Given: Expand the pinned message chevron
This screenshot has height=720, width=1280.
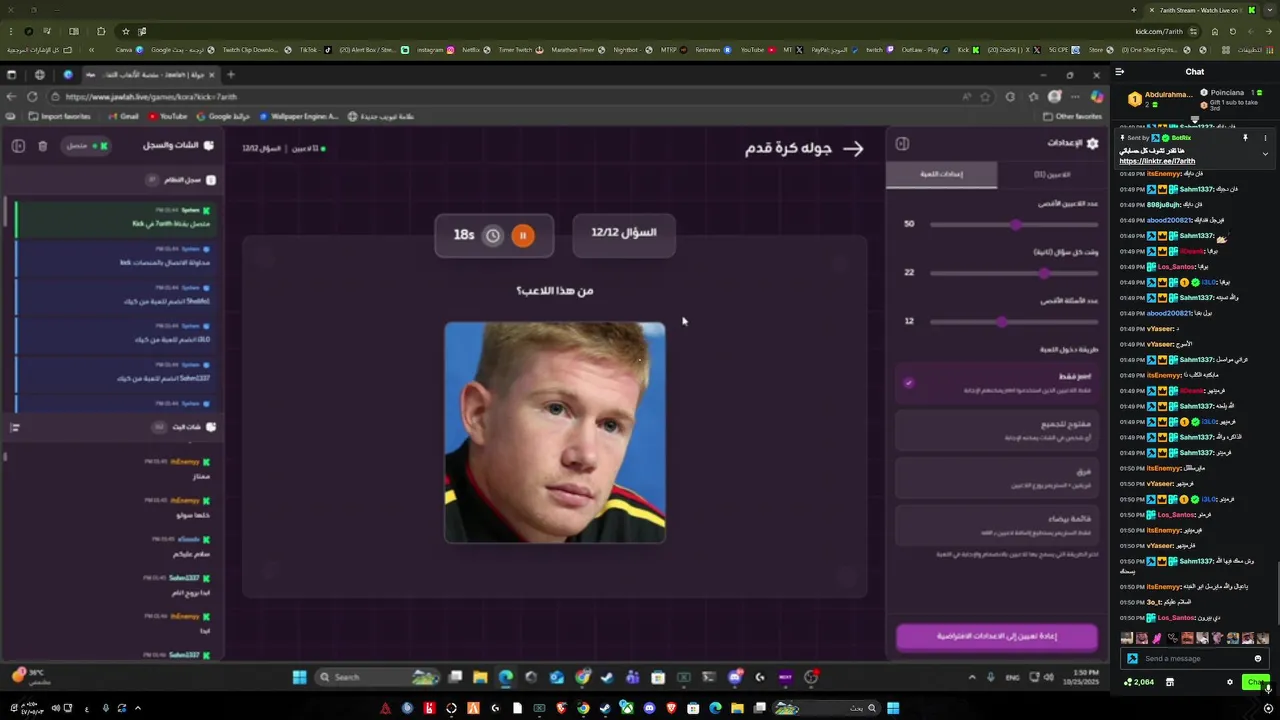Looking at the screenshot, I should (x=1265, y=154).
